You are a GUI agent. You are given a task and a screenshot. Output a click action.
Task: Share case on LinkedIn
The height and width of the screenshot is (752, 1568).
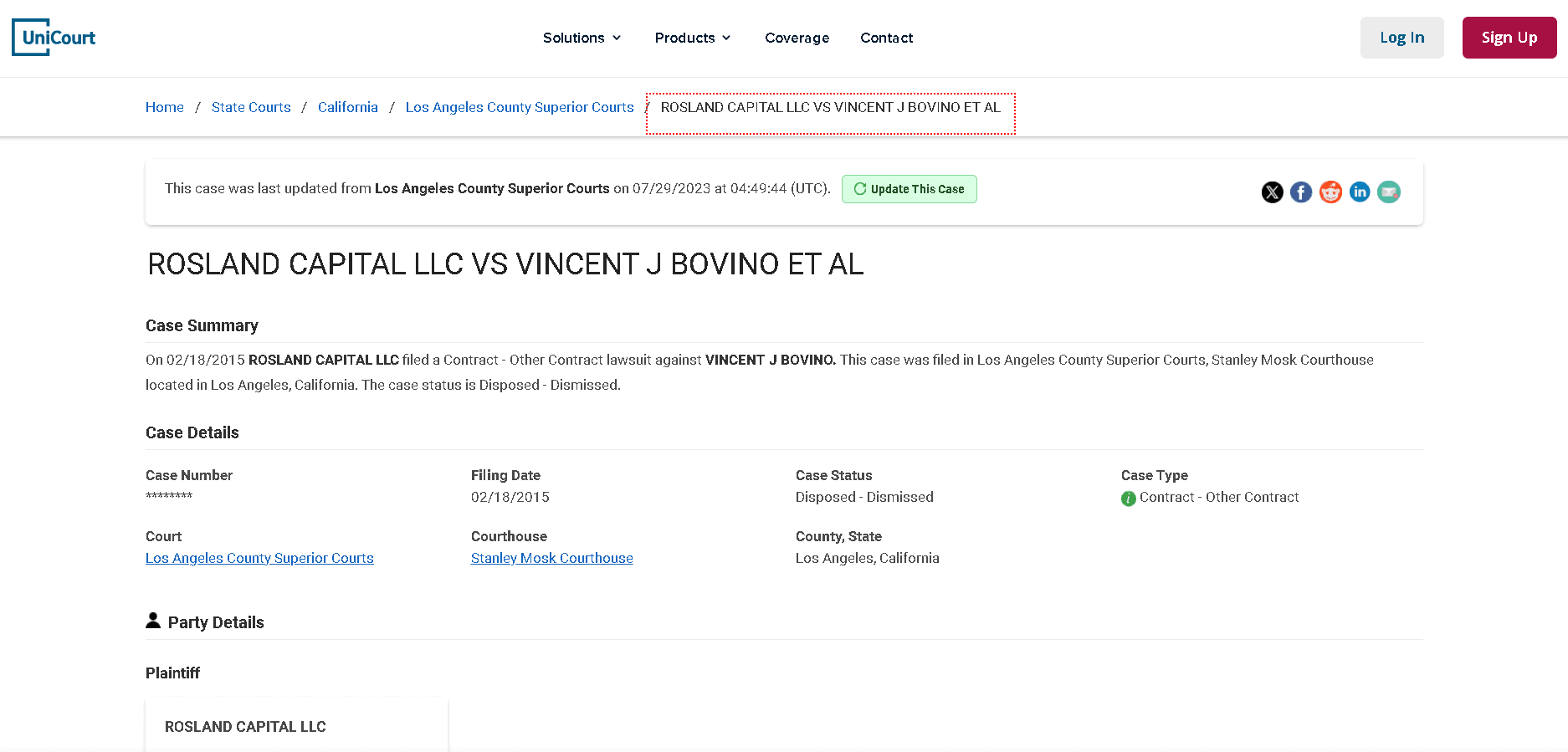[x=1360, y=192]
